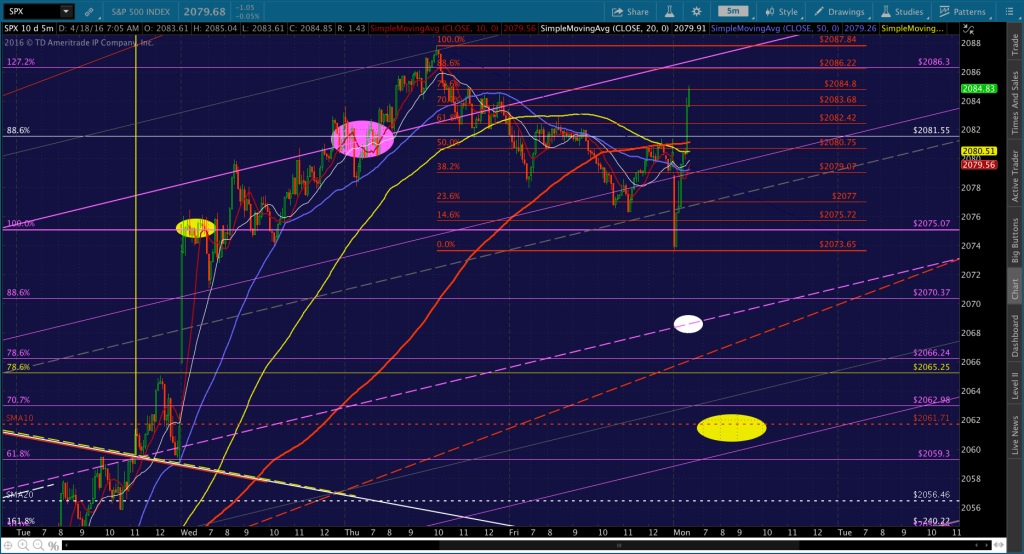The height and width of the screenshot is (554, 1024).
Task: Click the truncated yellow SimpleMoving... label
Action: coord(912,29)
